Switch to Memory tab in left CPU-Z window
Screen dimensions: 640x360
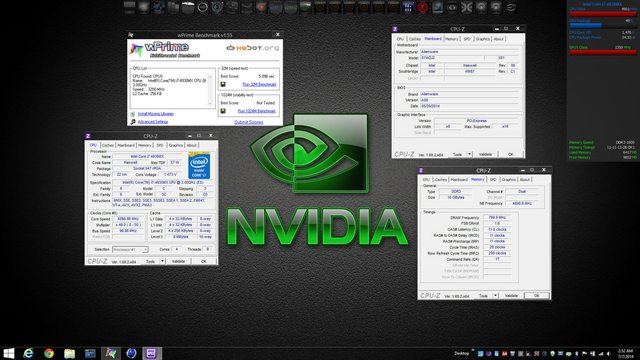[x=144, y=145]
